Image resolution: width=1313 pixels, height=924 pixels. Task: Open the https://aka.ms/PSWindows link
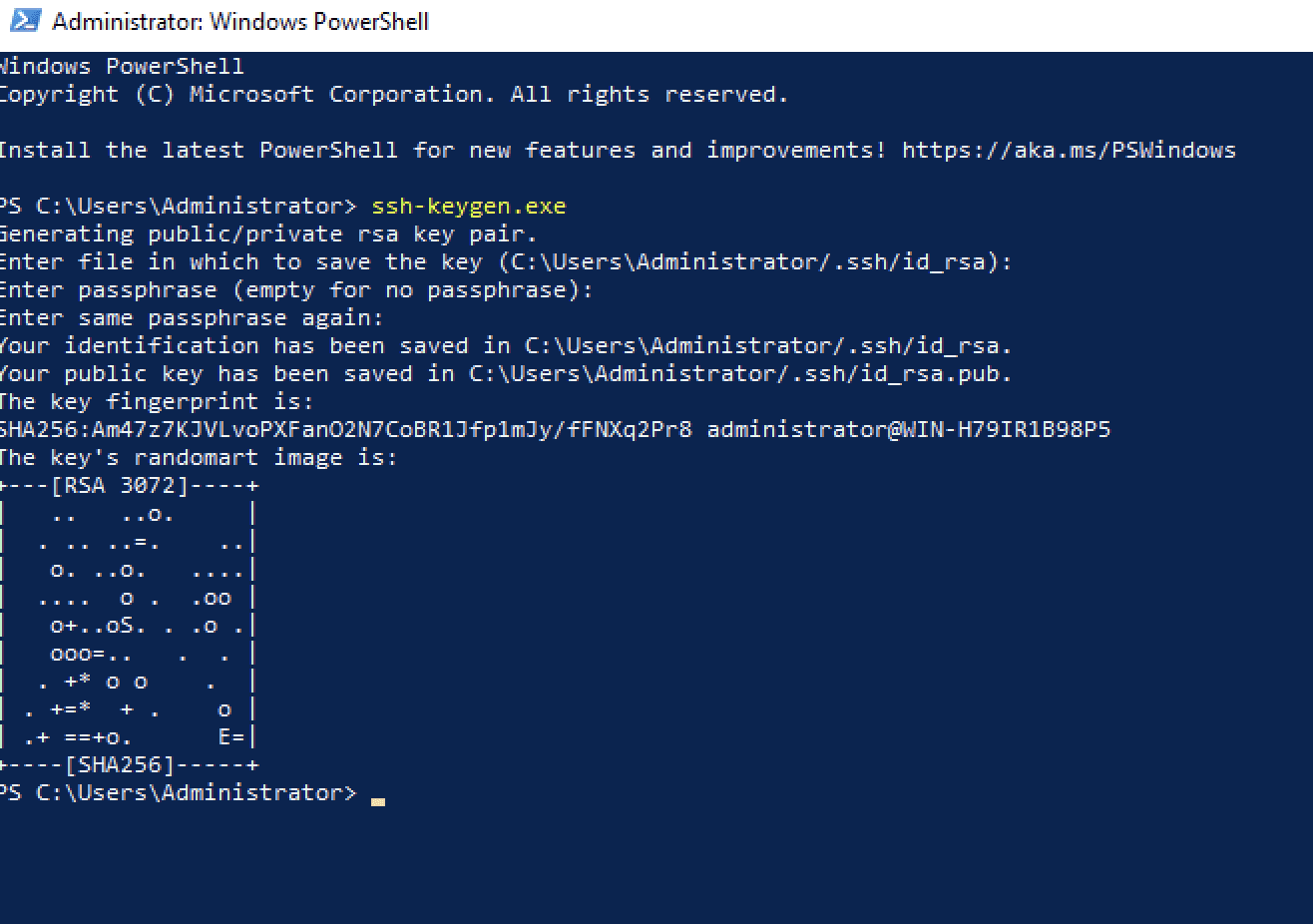[1069, 151]
